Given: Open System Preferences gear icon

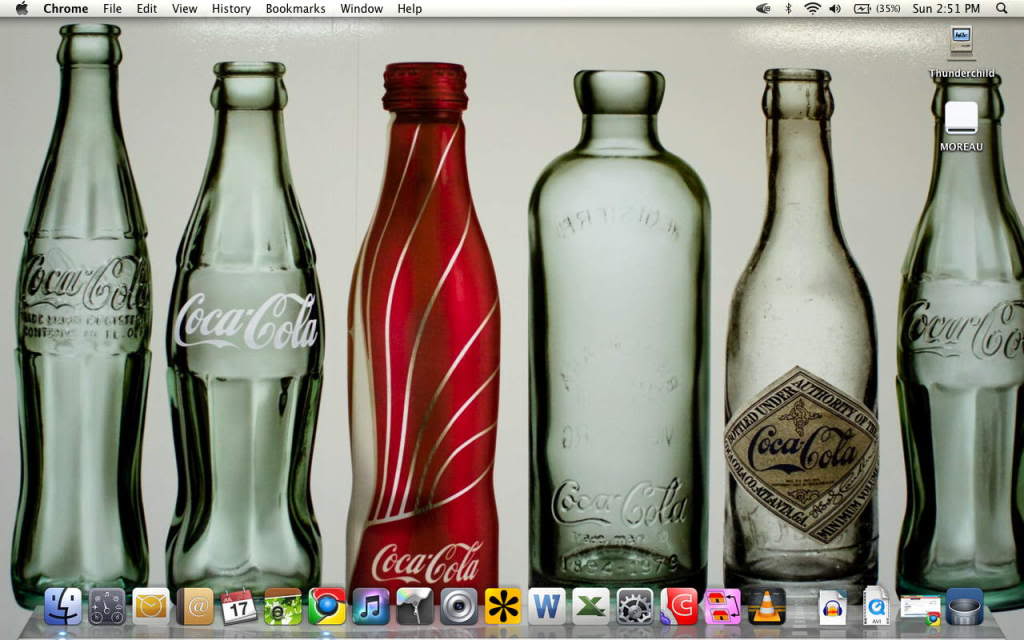Looking at the screenshot, I should click(x=635, y=607).
